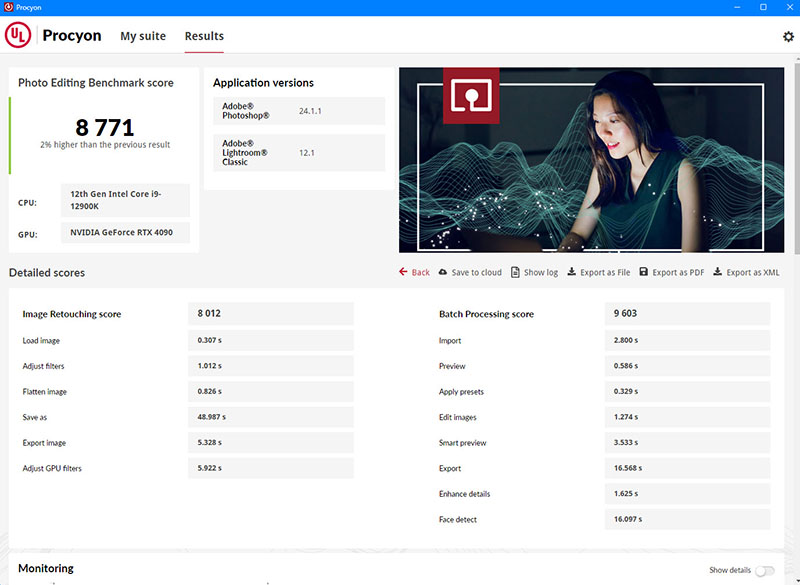This screenshot has width=800, height=585.
Task: Open settings via the gear icon
Action: [x=787, y=37]
